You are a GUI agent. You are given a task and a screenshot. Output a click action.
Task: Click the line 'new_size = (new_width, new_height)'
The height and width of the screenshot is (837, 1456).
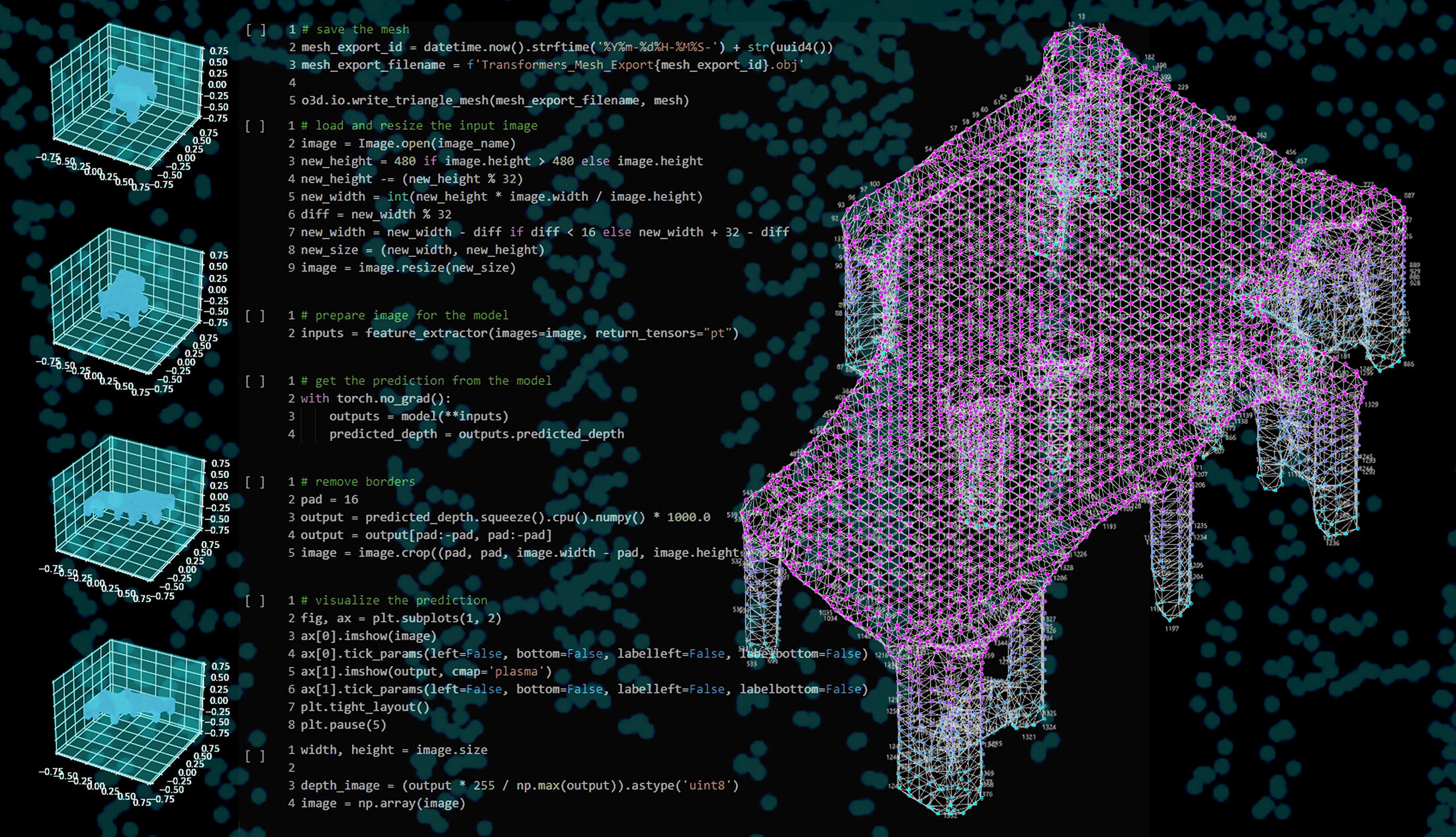422,250
